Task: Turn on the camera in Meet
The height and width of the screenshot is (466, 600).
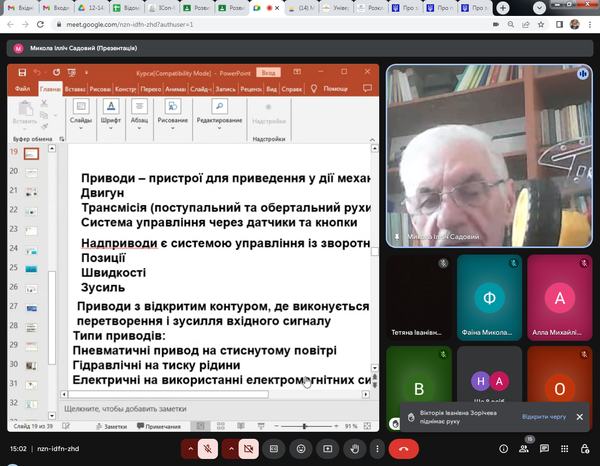Action: click(245, 449)
